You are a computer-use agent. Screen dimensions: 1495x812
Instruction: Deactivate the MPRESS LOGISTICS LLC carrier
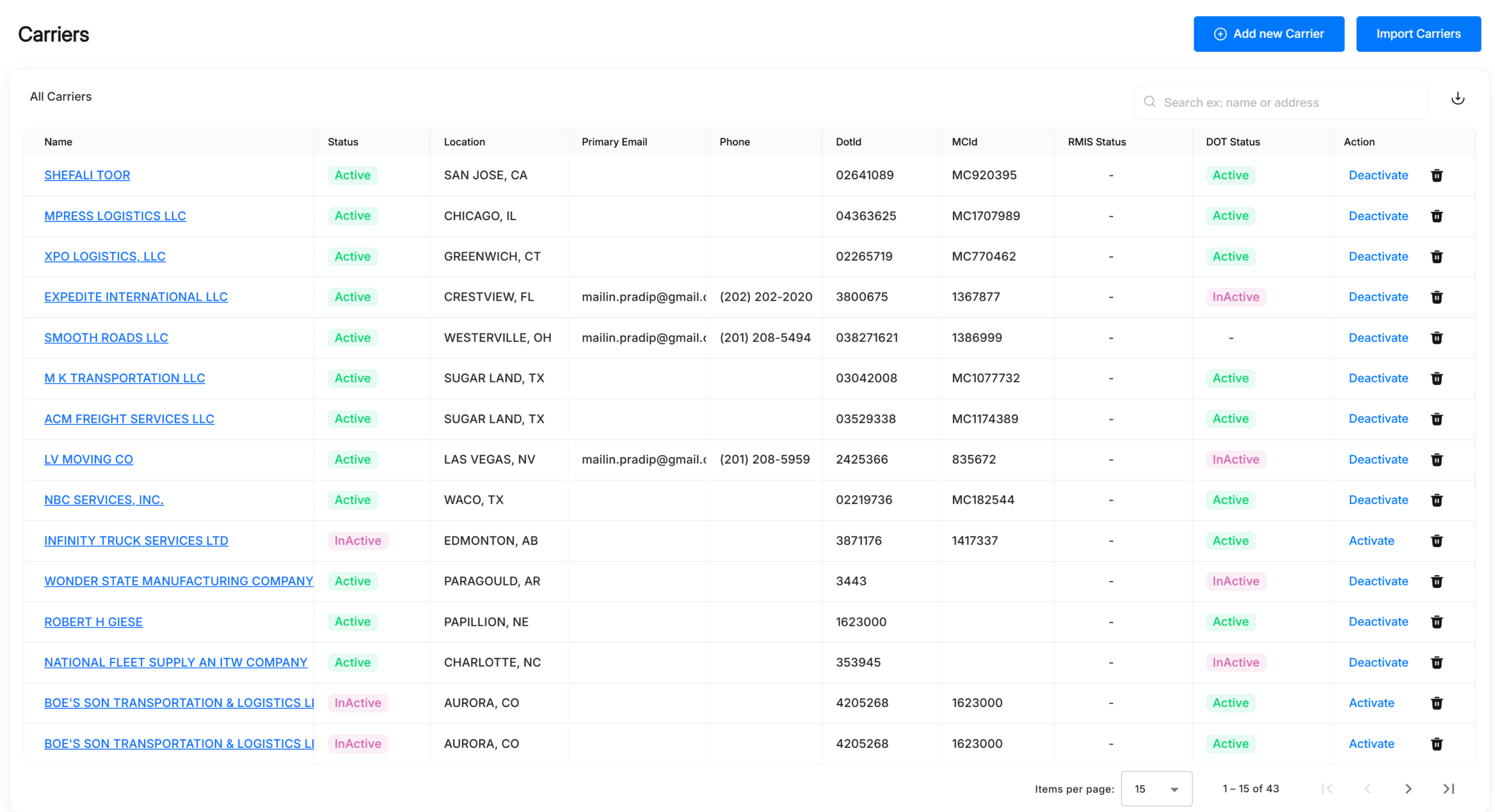[1378, 216]
